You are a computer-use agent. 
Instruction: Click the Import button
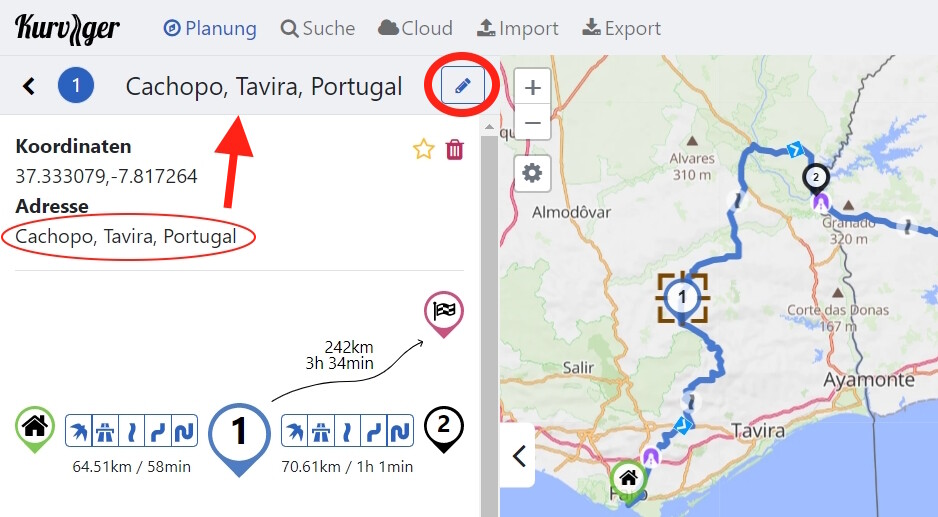[x=517, y=28]
